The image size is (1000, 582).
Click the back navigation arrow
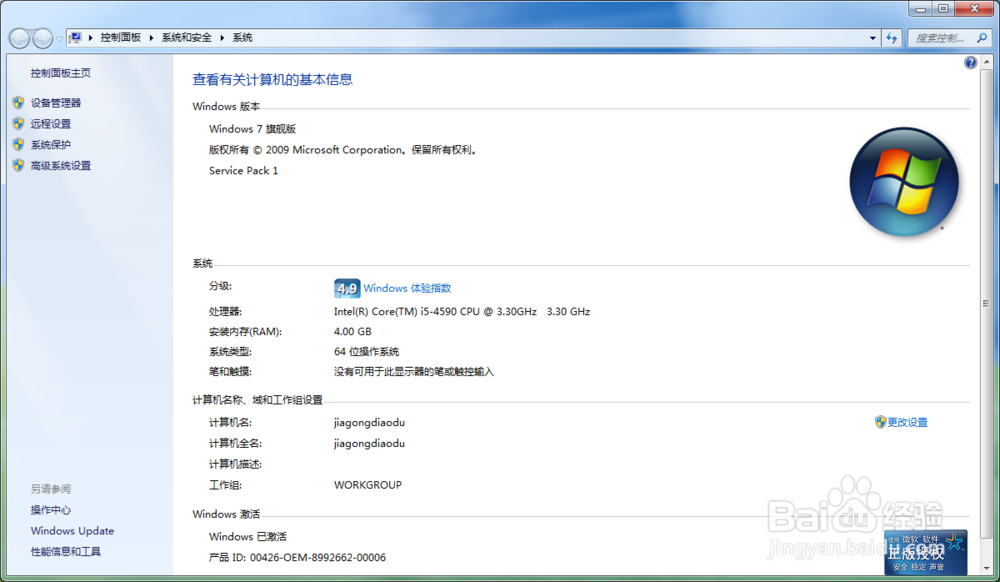coord(19,37)
